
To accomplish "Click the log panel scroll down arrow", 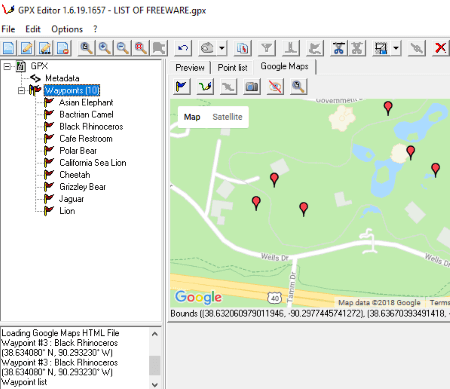I will tap(155, 384).
